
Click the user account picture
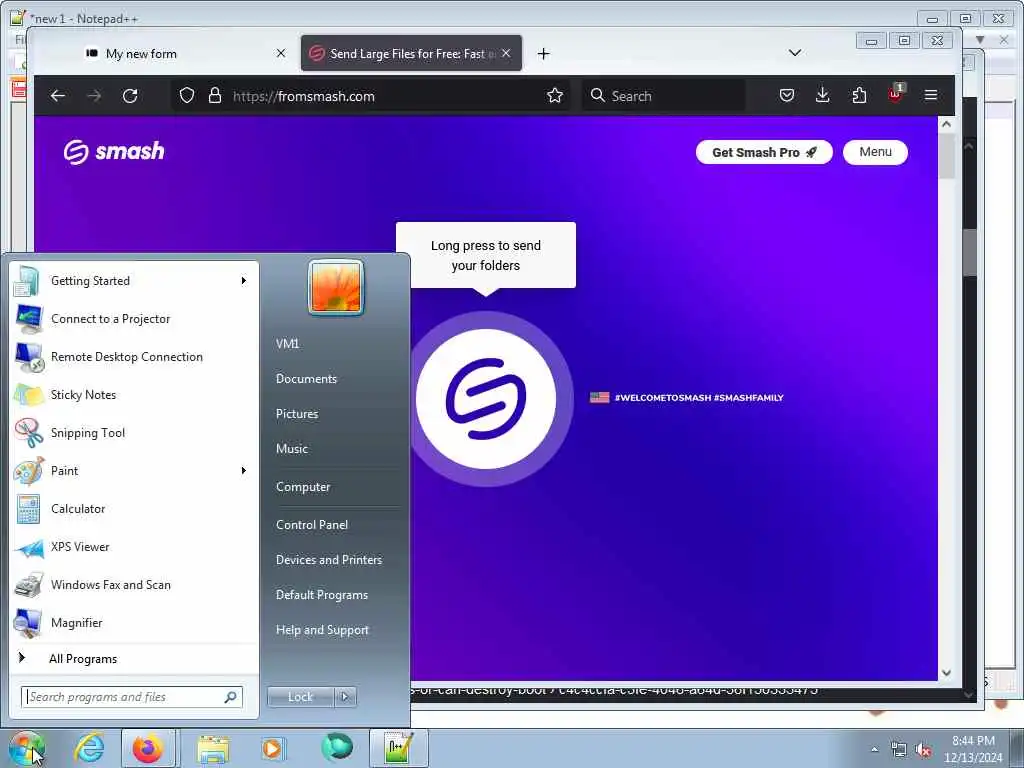(336, 287)
